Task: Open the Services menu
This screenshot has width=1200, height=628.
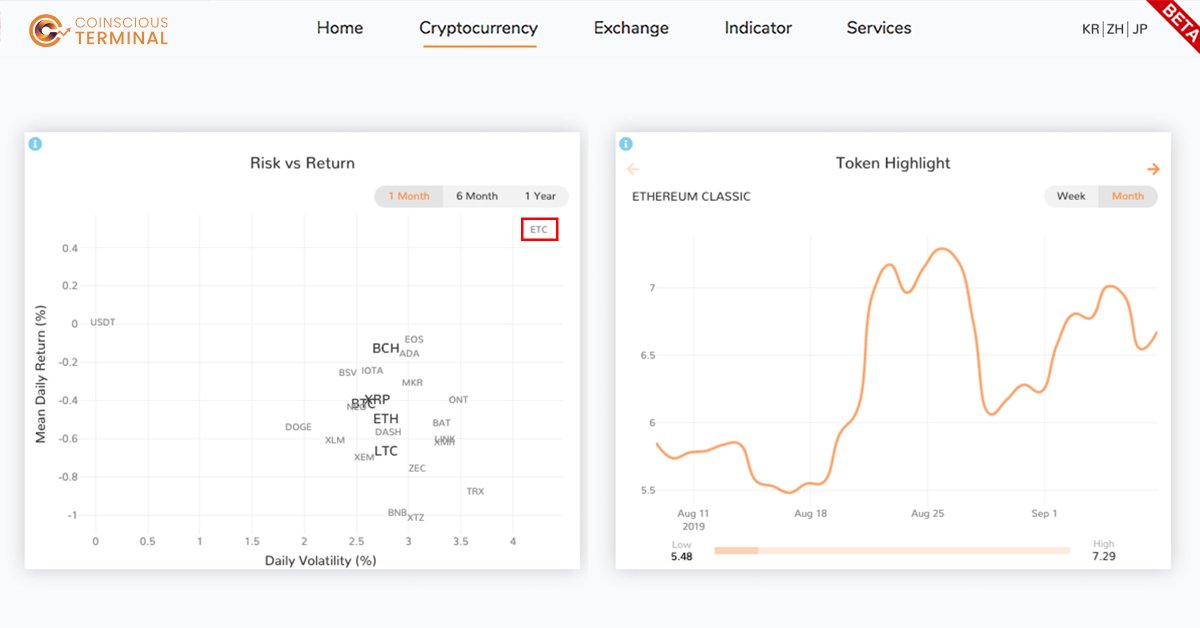Action: pos(879,28)
